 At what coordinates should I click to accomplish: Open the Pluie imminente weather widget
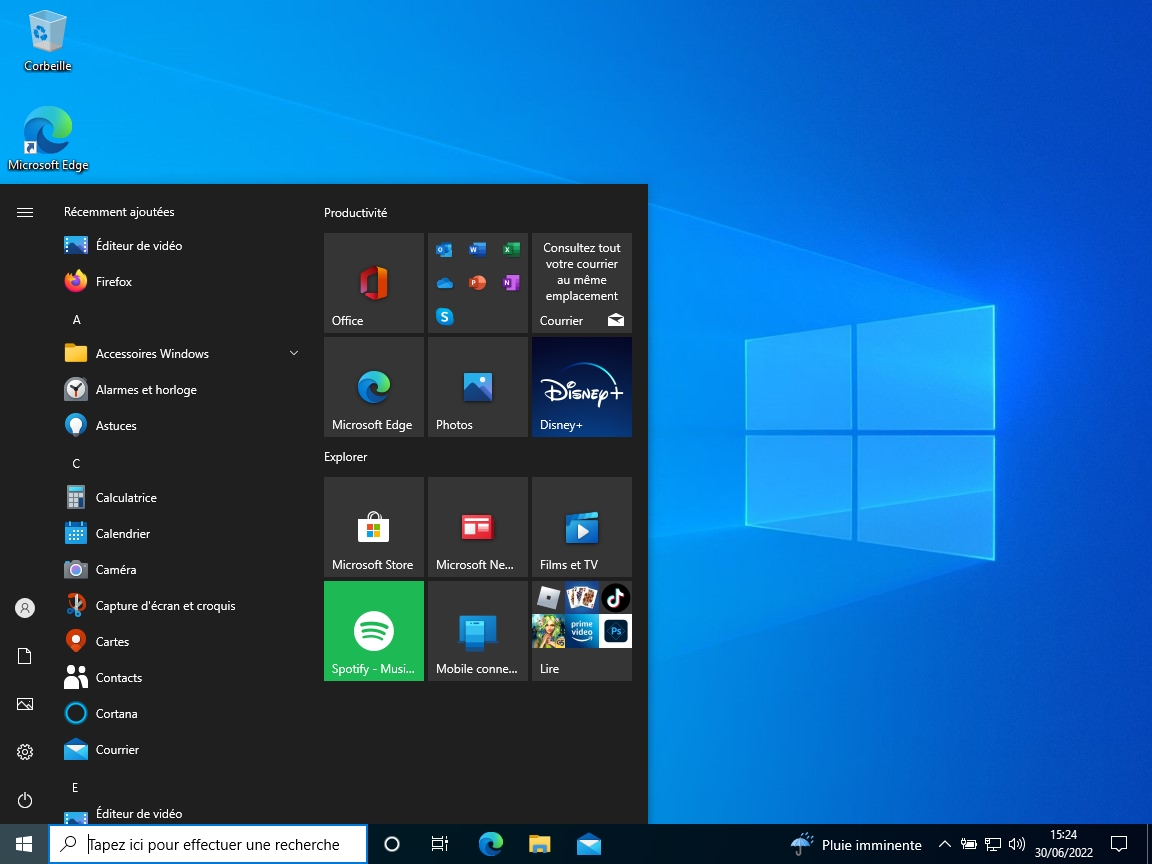click(856, 844)
